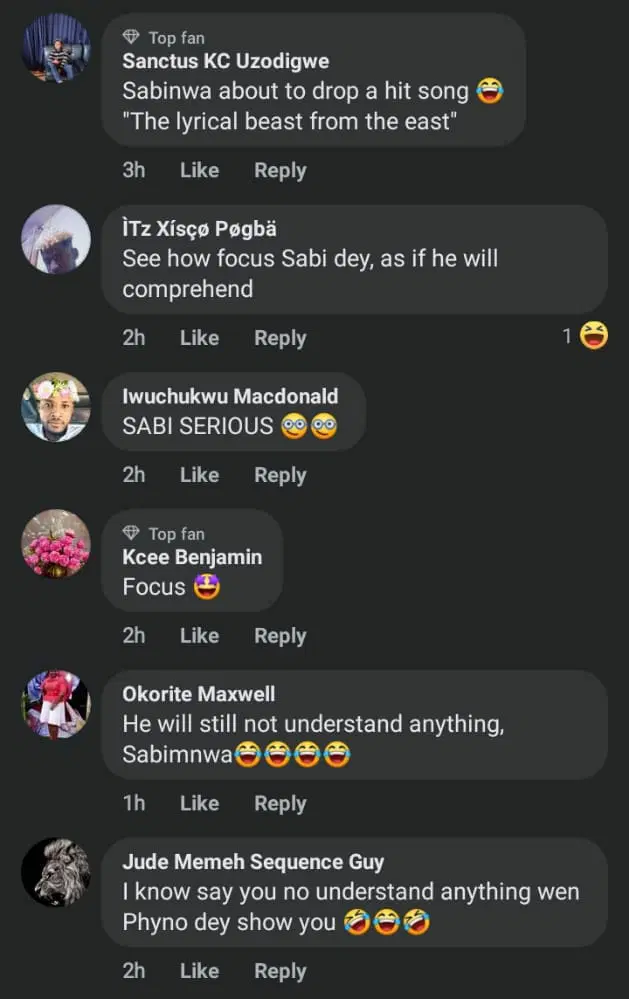Screen dimensions: 629x999
Task: Like the comment by ÌTz Xísçø Pøgbä
Action: [199, 338]
